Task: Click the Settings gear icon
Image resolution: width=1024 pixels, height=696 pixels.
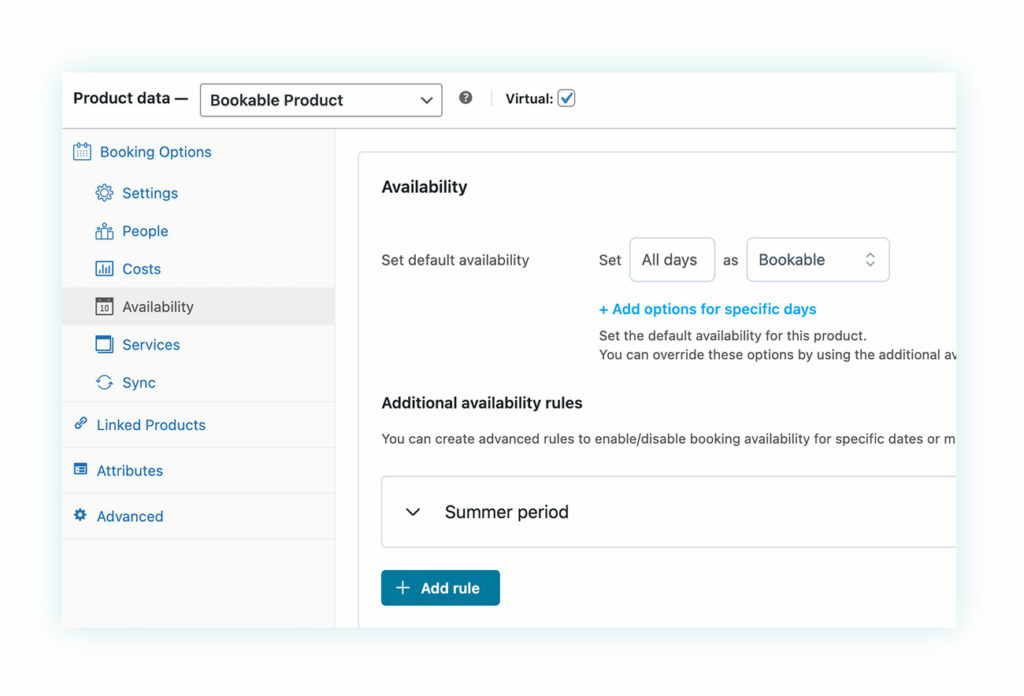Action: (x=104, y=193)
